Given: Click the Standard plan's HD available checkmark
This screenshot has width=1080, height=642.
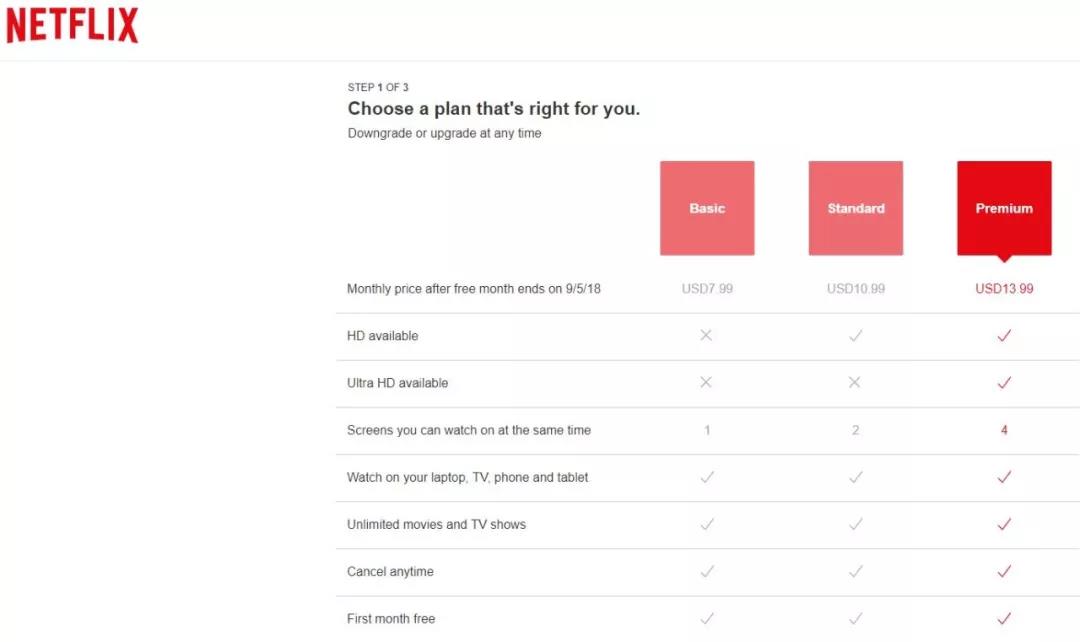Looking at the screenshot, I should [x=855, y=335].
